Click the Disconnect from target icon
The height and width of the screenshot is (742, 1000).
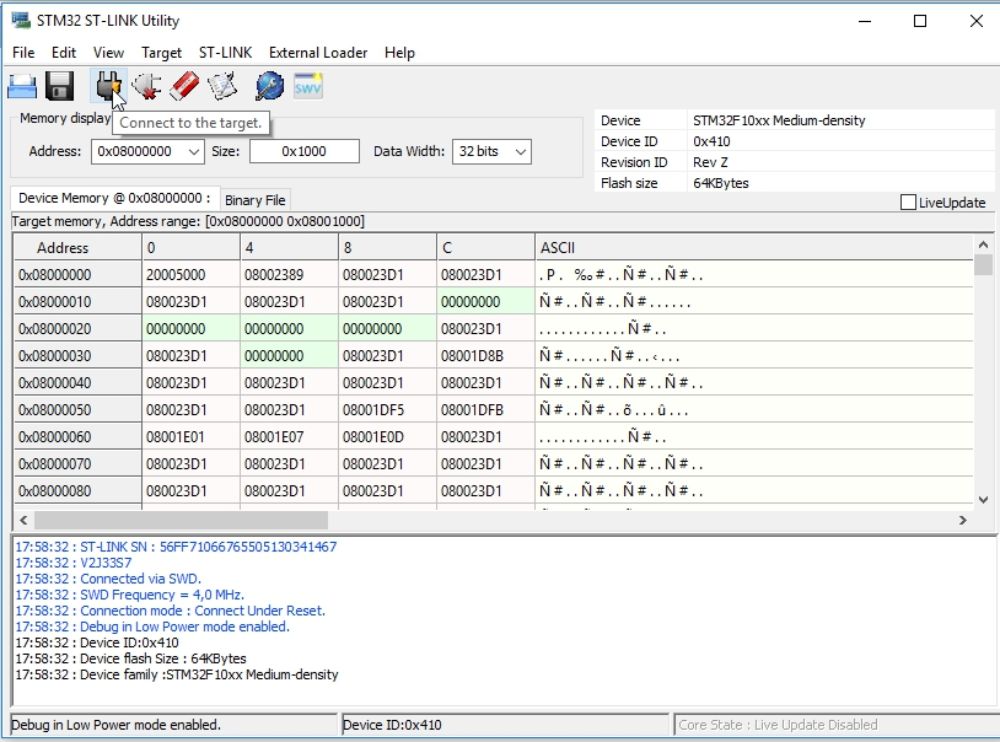pos(147,86)
